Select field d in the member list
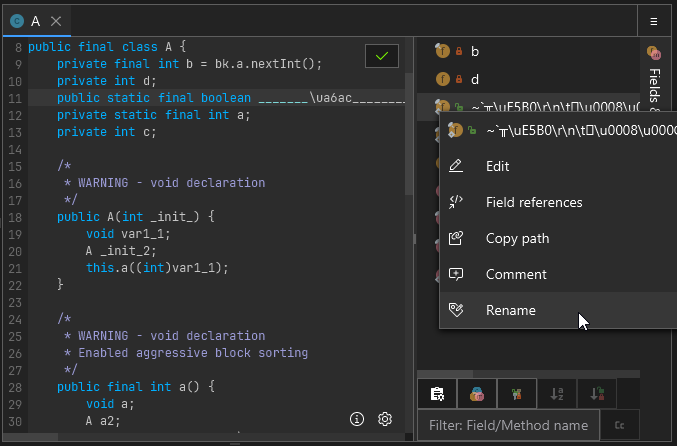Image resolution: width=677 pixels, height=446 pixels. coord(528,79)
